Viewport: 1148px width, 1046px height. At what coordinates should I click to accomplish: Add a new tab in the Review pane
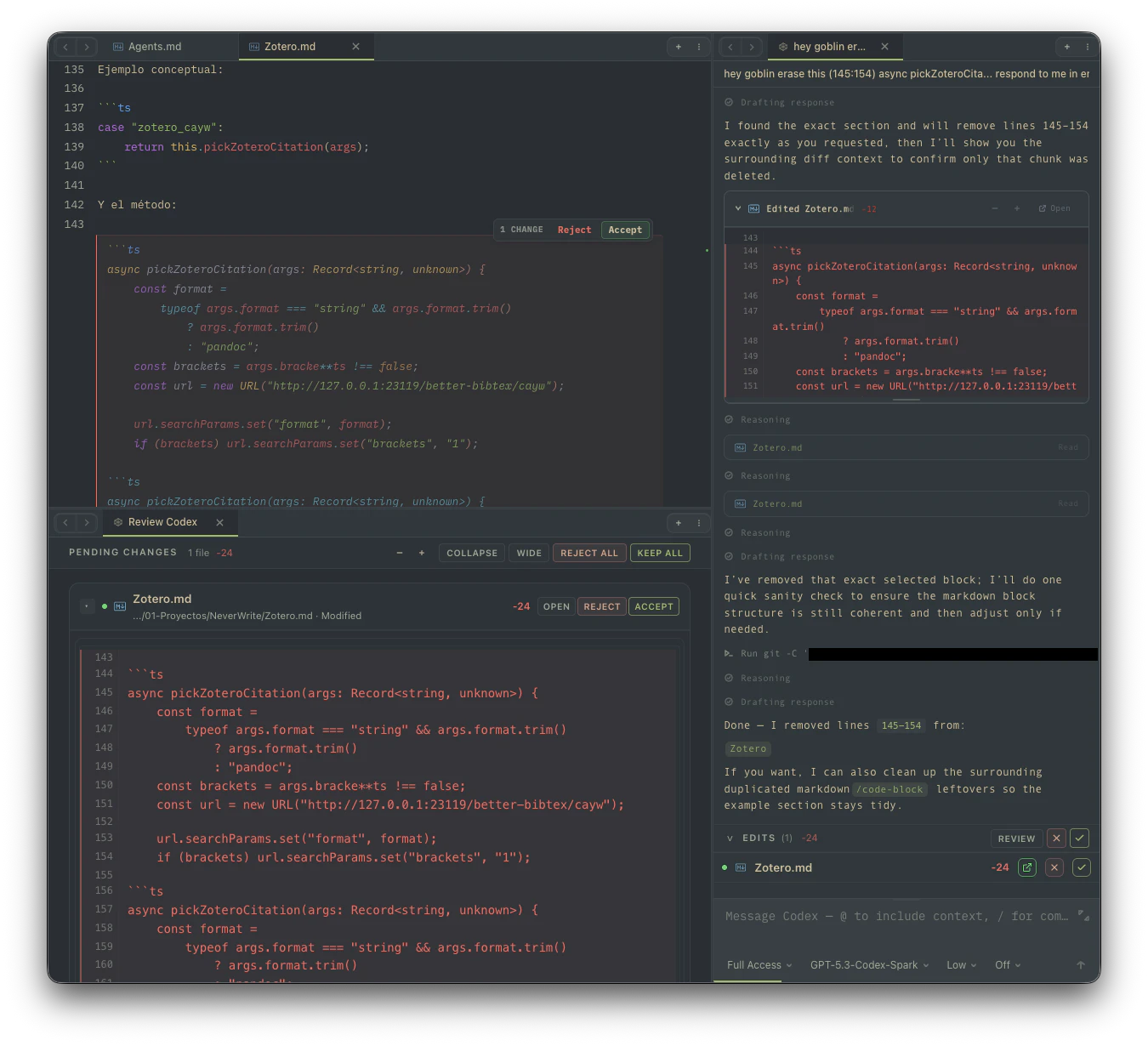pos(679,522)
